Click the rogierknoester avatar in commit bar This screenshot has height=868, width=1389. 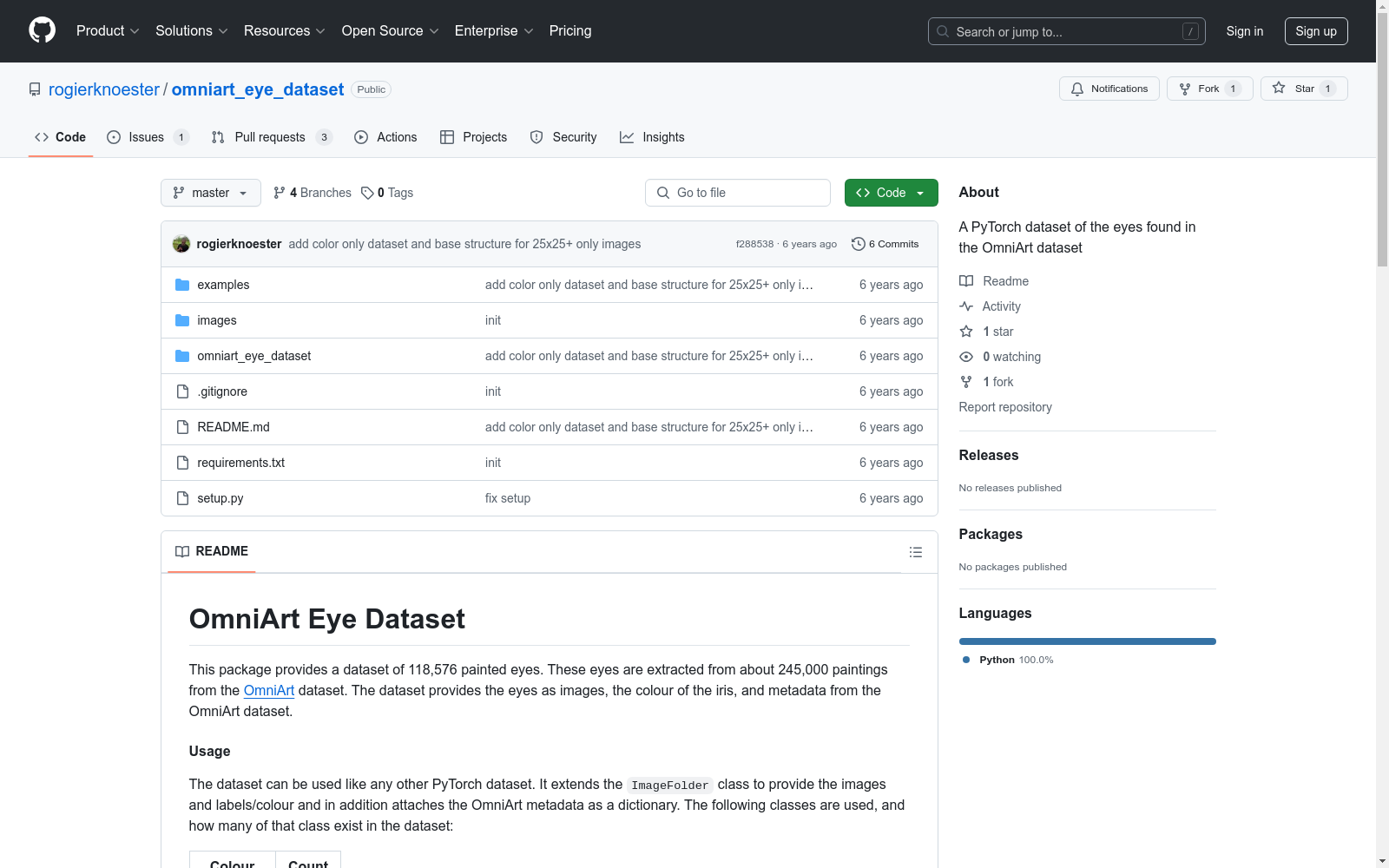[x=181, y=244]
